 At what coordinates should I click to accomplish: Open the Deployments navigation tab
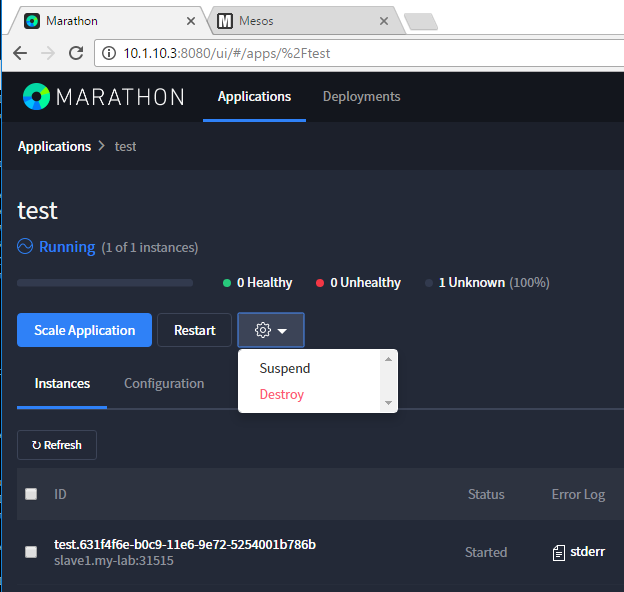(361, 97)
